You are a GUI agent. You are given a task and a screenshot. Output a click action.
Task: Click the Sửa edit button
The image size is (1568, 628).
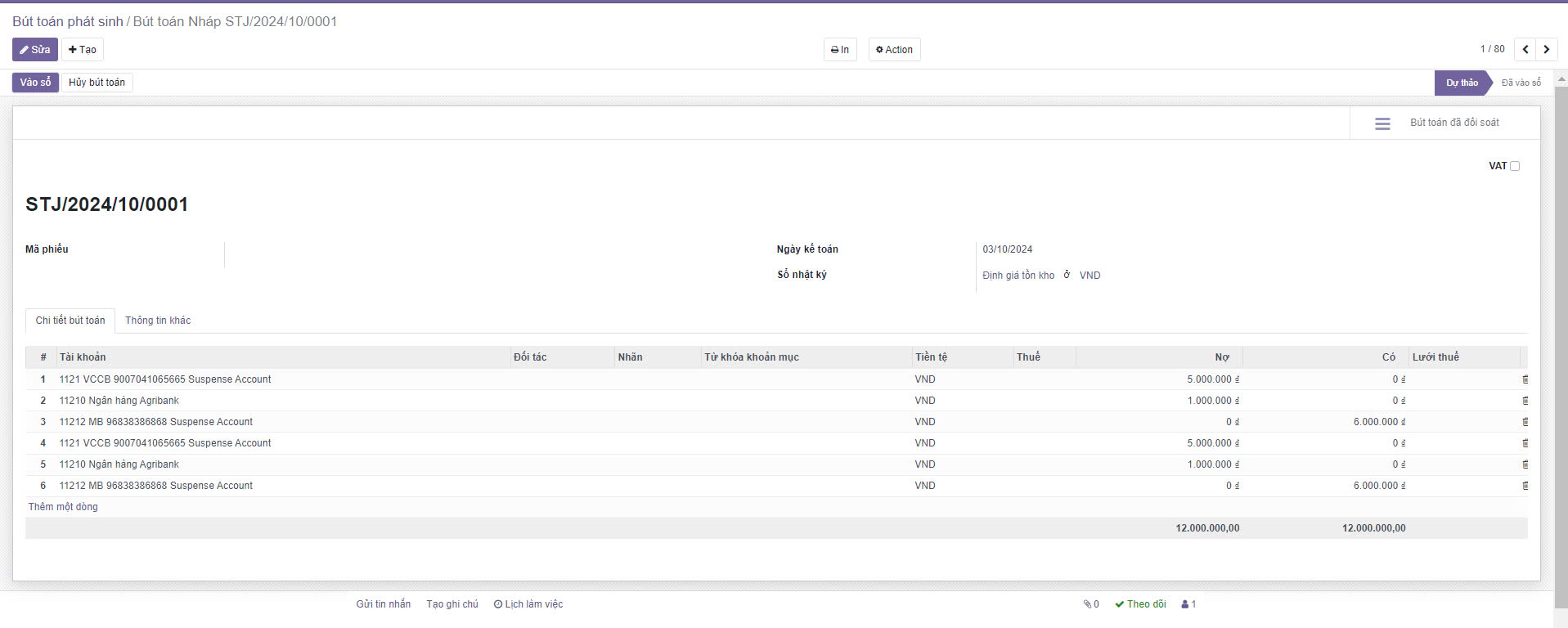coord(35,50)
